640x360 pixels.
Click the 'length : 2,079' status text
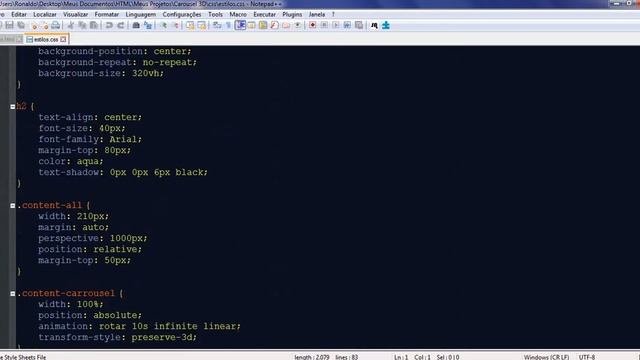click(x=312, y=357)
